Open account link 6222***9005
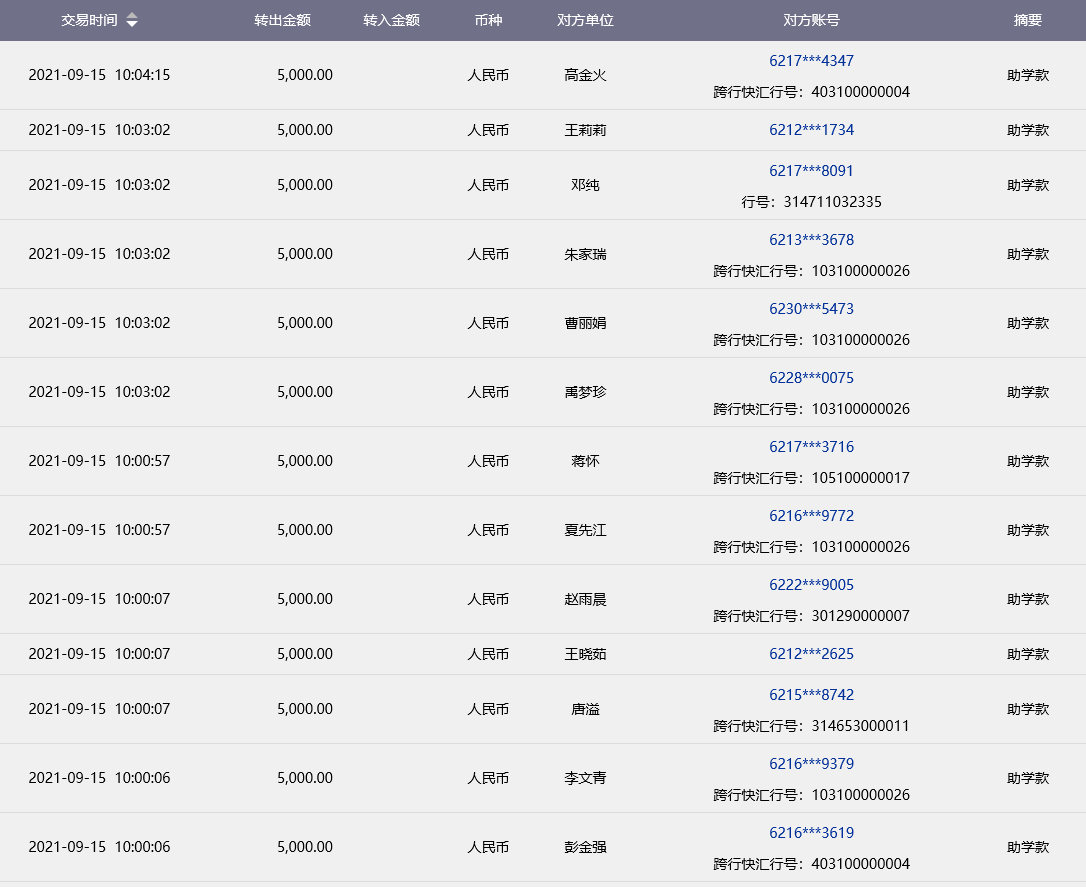Viewport: 1086px width, 887px height. pos(811,585)
